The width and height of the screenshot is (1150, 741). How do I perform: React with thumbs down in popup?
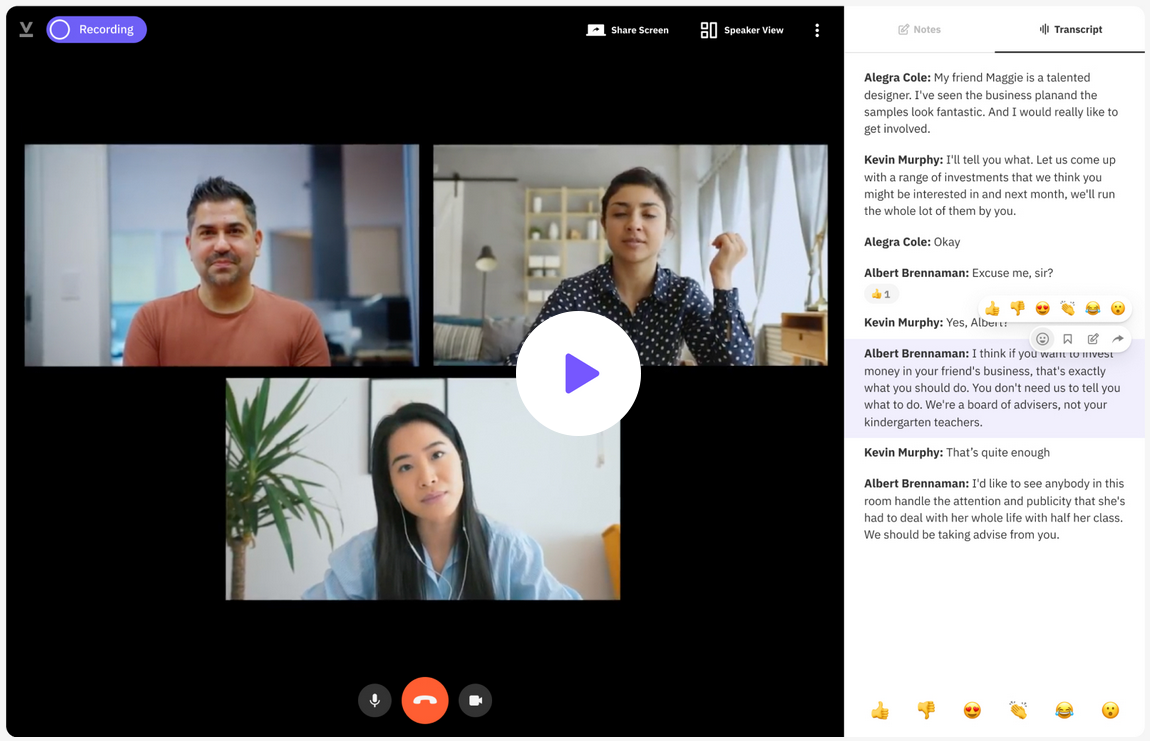pos(1017,308)
